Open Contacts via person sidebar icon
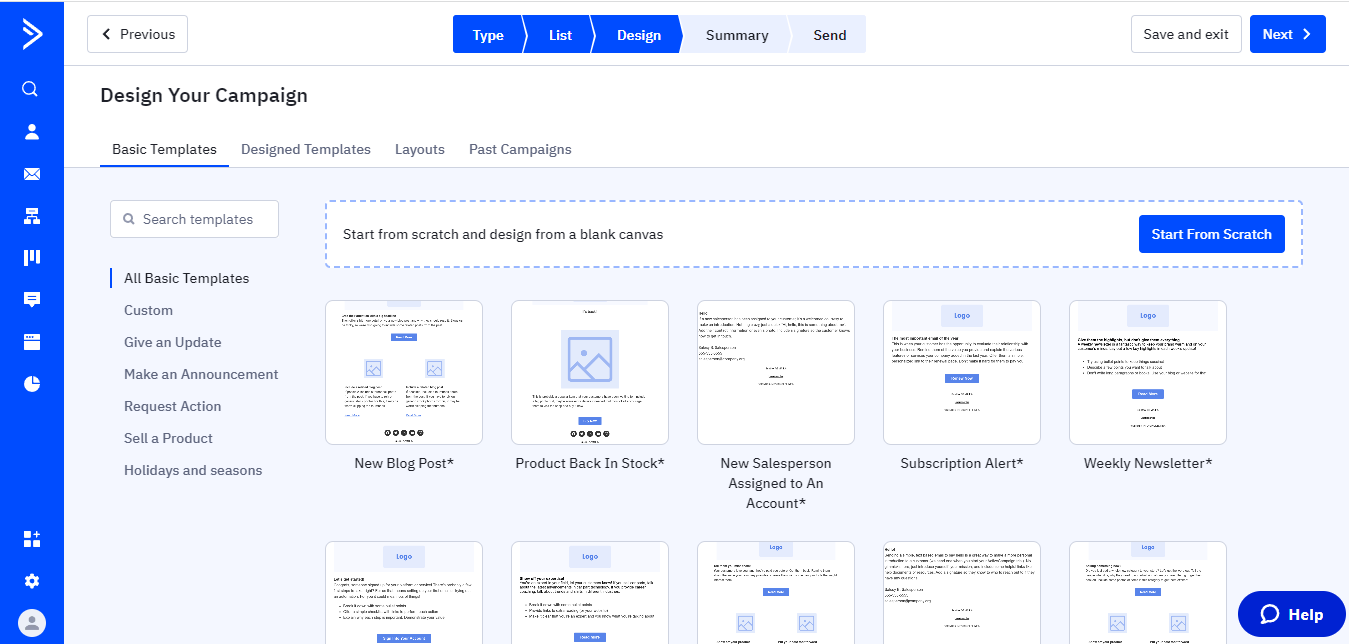The width and height of the screenshot is (1349, 644). click(32, 131)
